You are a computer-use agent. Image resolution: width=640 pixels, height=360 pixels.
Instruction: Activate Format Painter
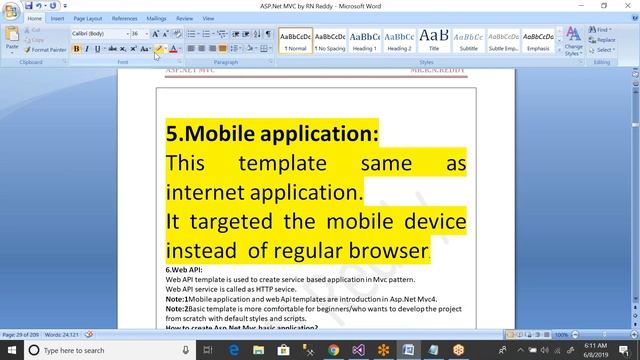tap(45, 50)
